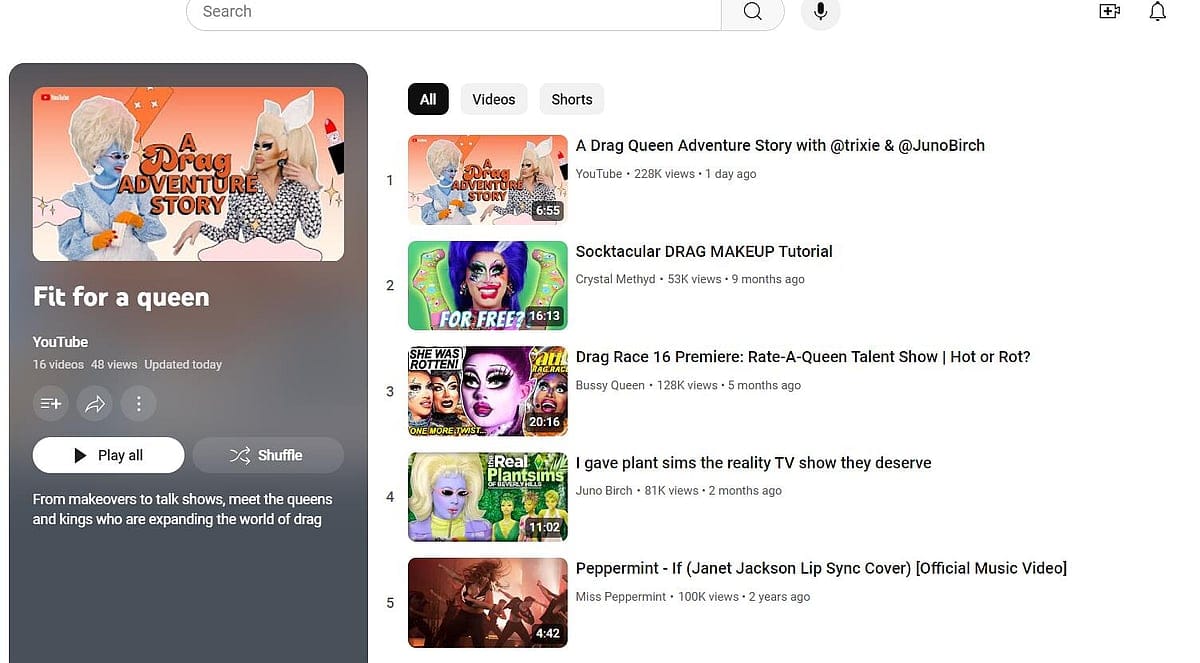This screenshot has width=1200, height=663.
Task: Click the 53K views text
Action: pos(694,279)
